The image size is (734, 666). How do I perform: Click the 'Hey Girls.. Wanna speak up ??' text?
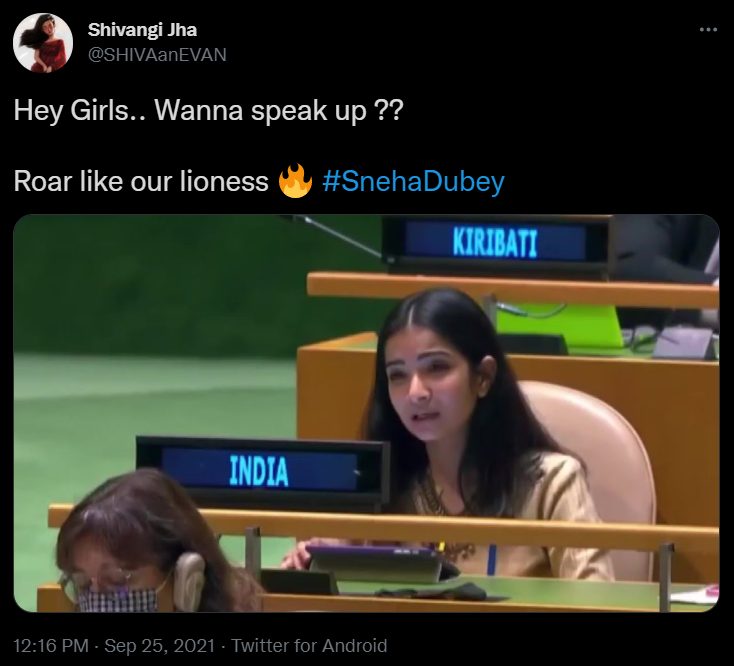click(208, 110)
